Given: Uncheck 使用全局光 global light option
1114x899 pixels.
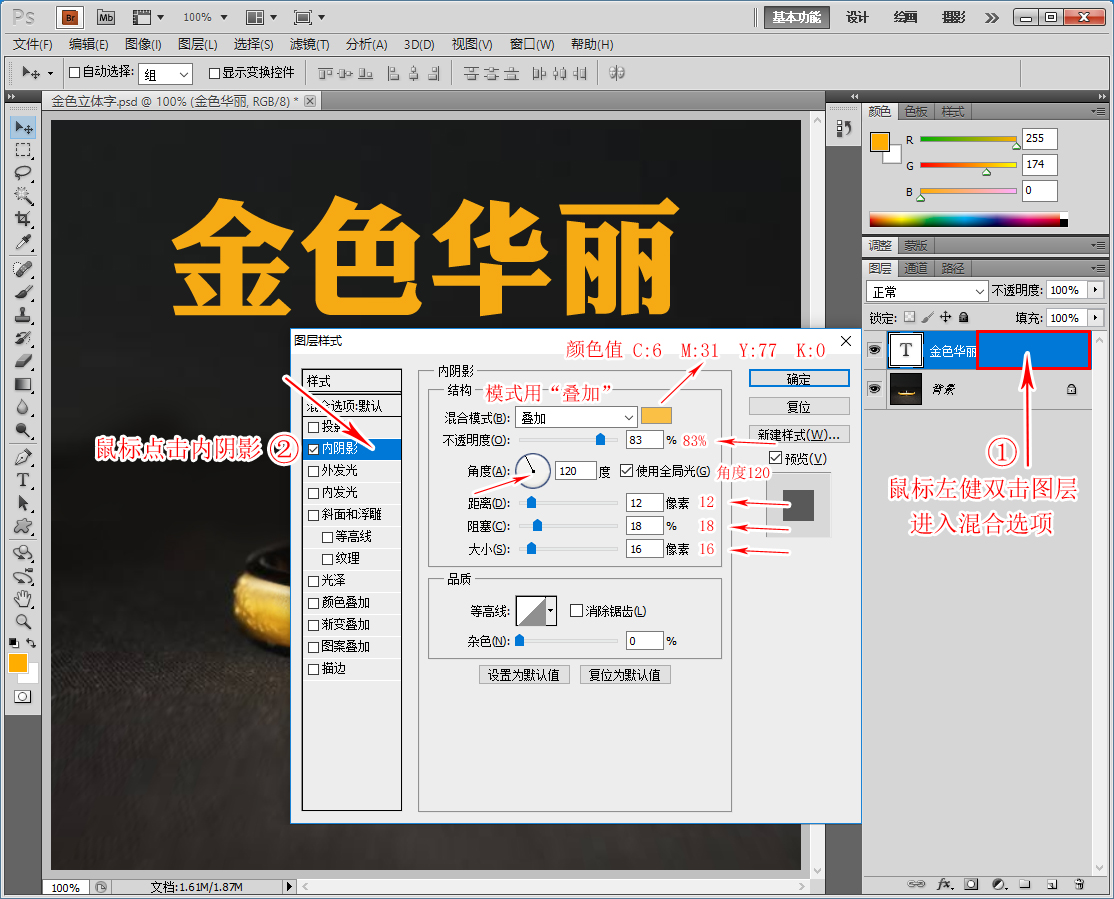Looking at the screenshot, I should 628,471.
